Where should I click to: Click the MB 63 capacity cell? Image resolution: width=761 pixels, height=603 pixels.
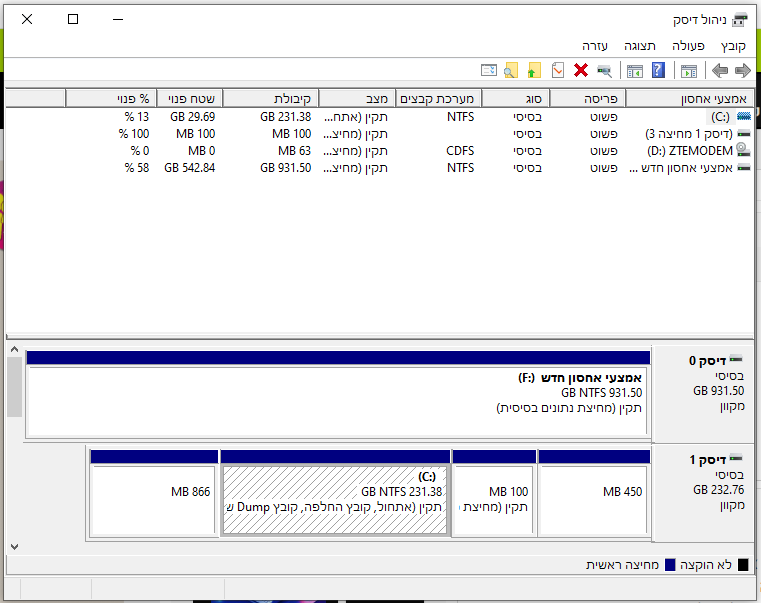(x=294, y=151)
